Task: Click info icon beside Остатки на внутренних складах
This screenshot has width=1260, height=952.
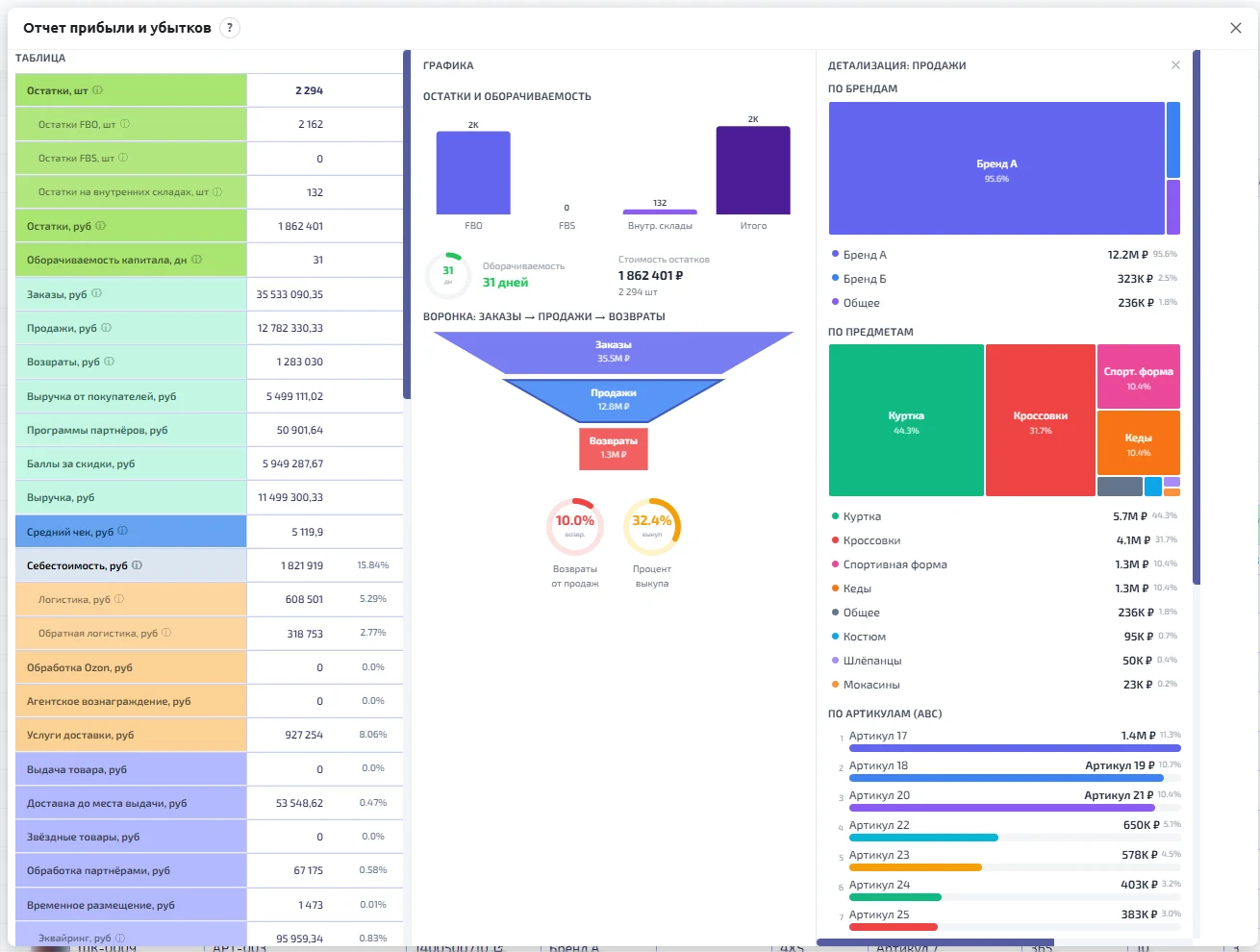Action: (x=217, y=192)
